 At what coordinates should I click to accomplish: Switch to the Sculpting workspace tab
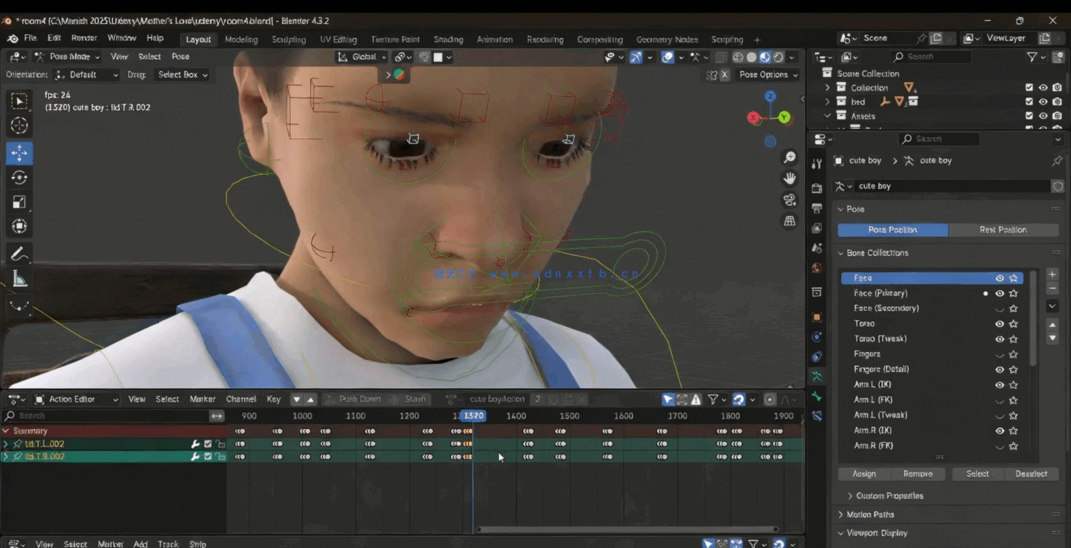tap(288, 40)
